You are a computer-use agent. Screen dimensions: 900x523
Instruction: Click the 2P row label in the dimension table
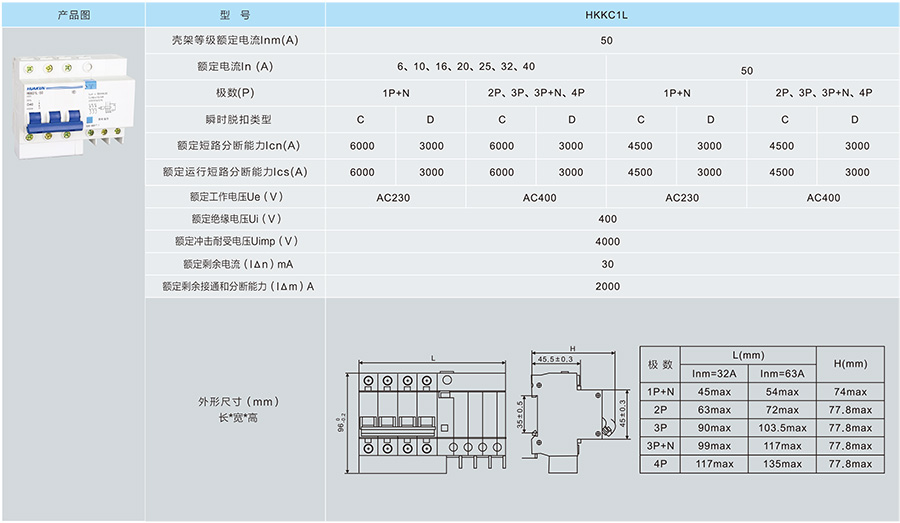point(660,410)
